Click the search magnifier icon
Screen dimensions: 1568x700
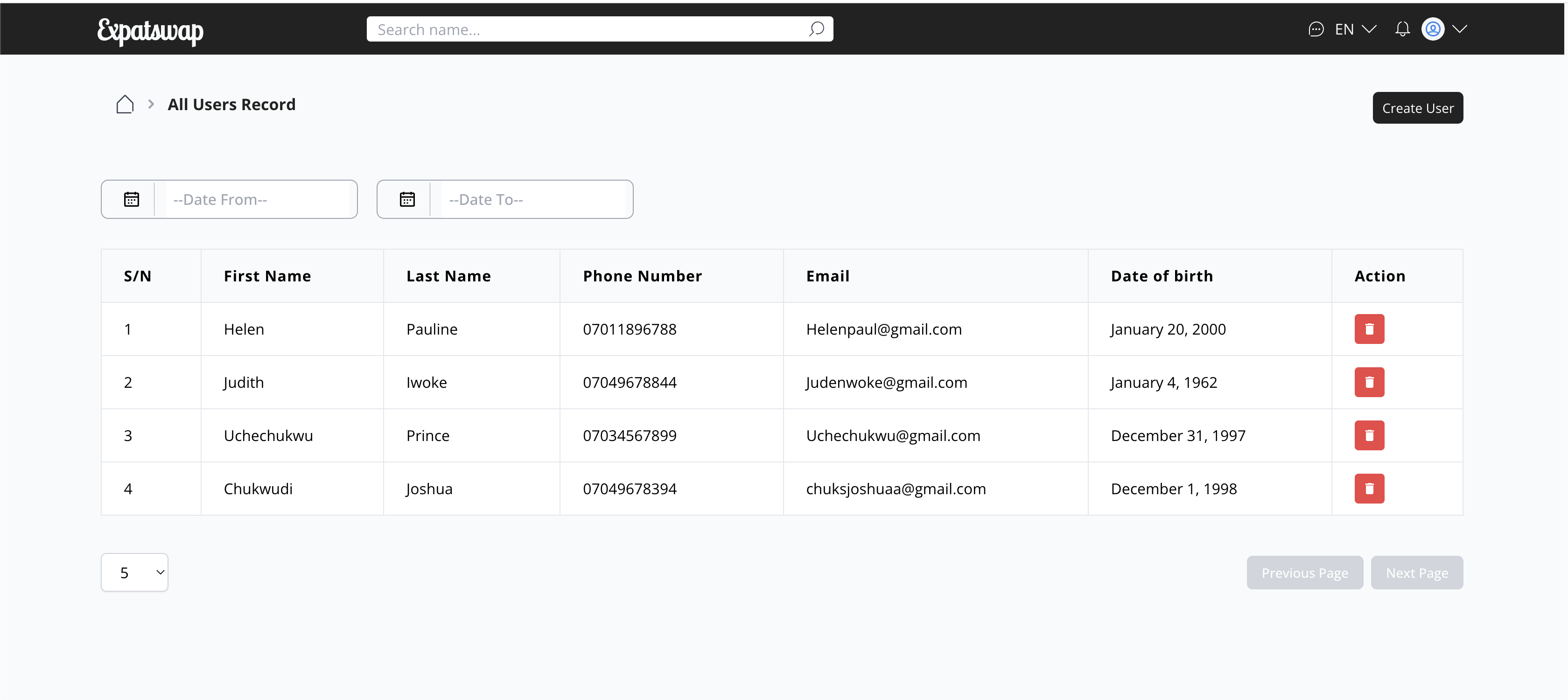tap(816, 29)
